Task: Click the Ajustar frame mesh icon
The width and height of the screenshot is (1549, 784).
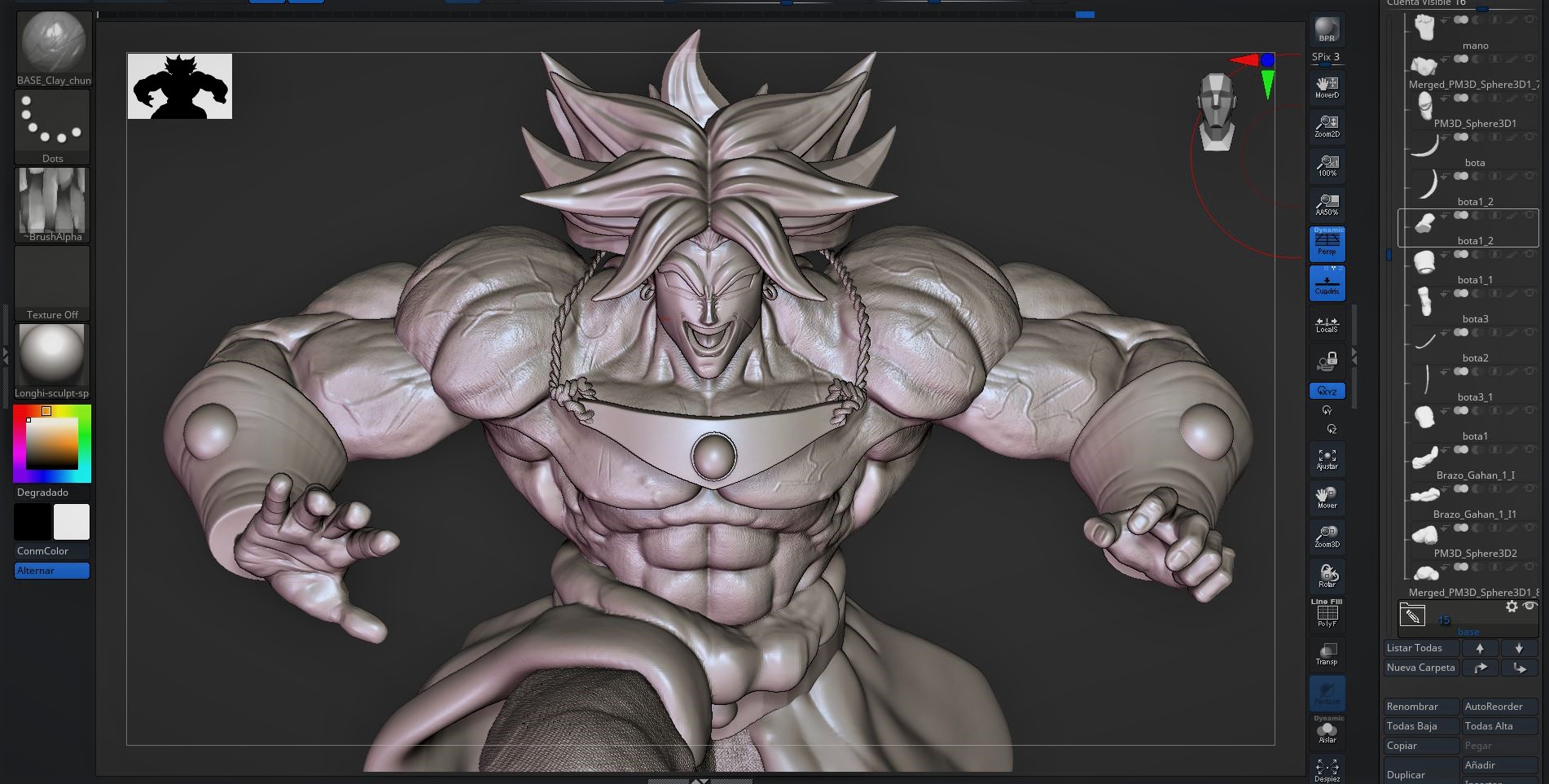Action: (x=1327, y=458)
